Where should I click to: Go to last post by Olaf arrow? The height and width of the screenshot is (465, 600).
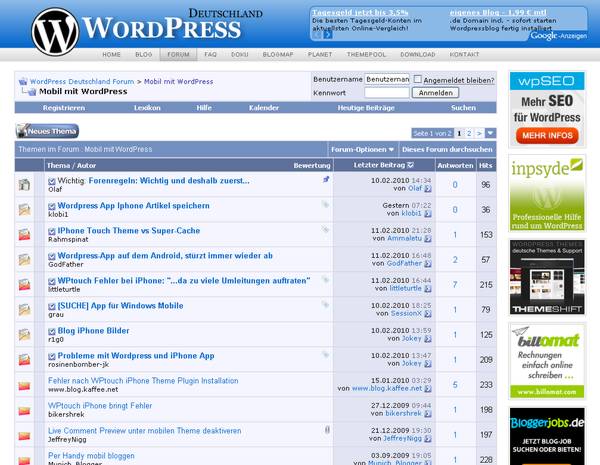coord(428,189)
